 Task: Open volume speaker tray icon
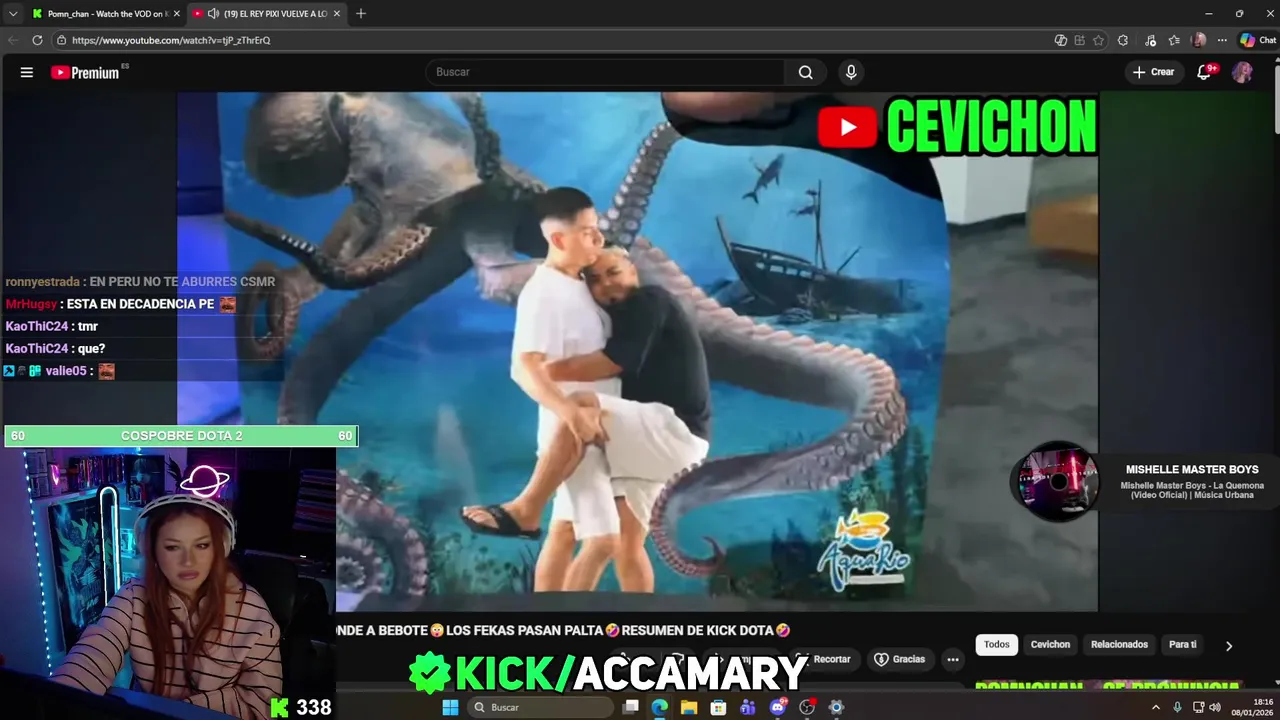coord(1215,707)
